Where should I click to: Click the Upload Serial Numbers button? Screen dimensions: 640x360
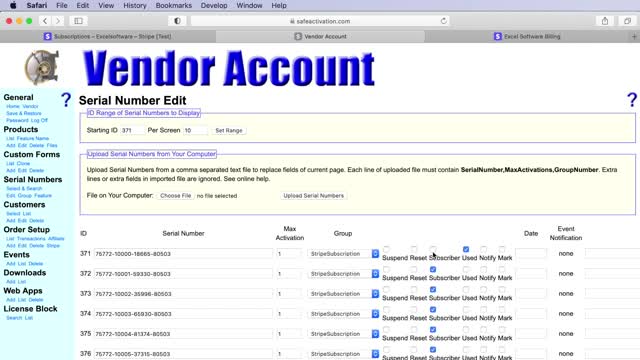point(313,196)
